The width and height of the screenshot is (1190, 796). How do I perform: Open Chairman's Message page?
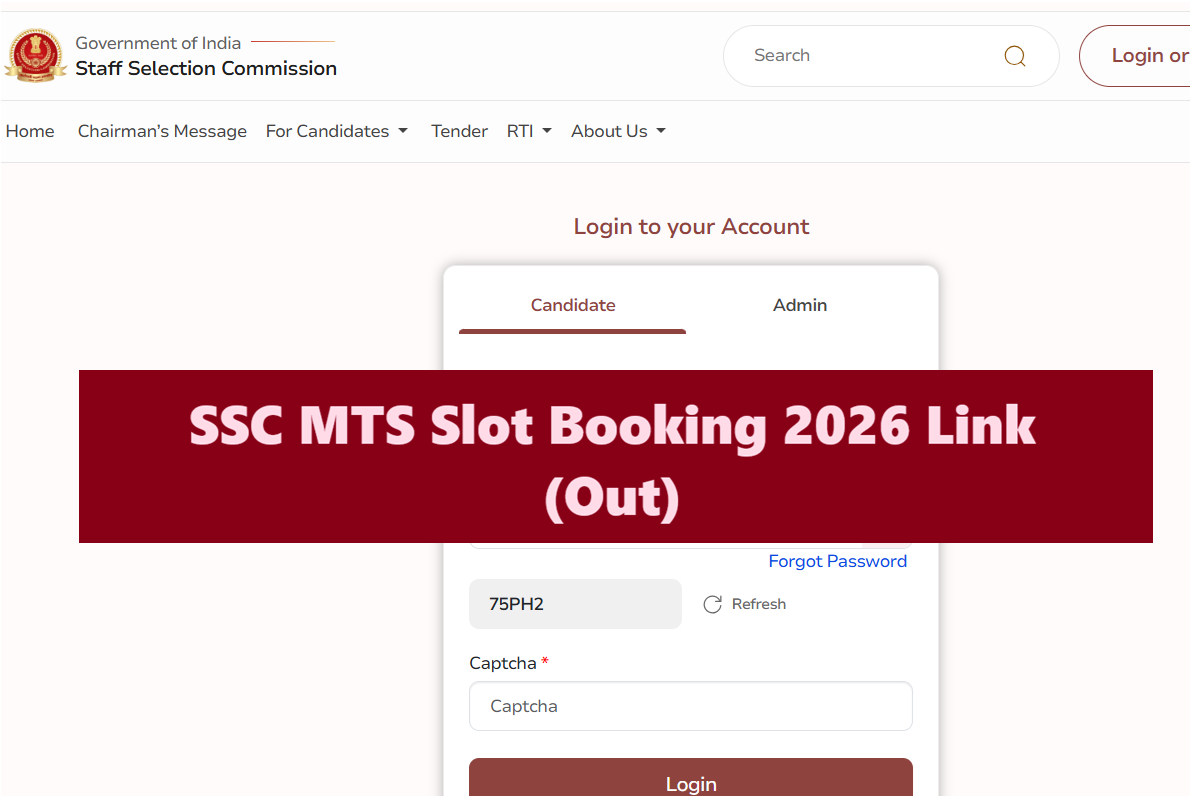pyautogui.click(x=162, y=131)
